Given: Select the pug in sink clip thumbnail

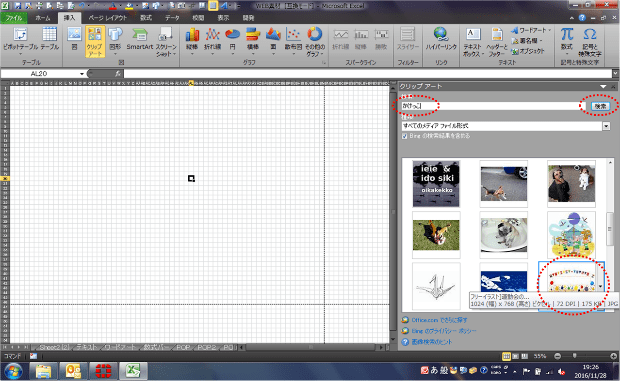Looking at the screenshot, I should point(503,235).
